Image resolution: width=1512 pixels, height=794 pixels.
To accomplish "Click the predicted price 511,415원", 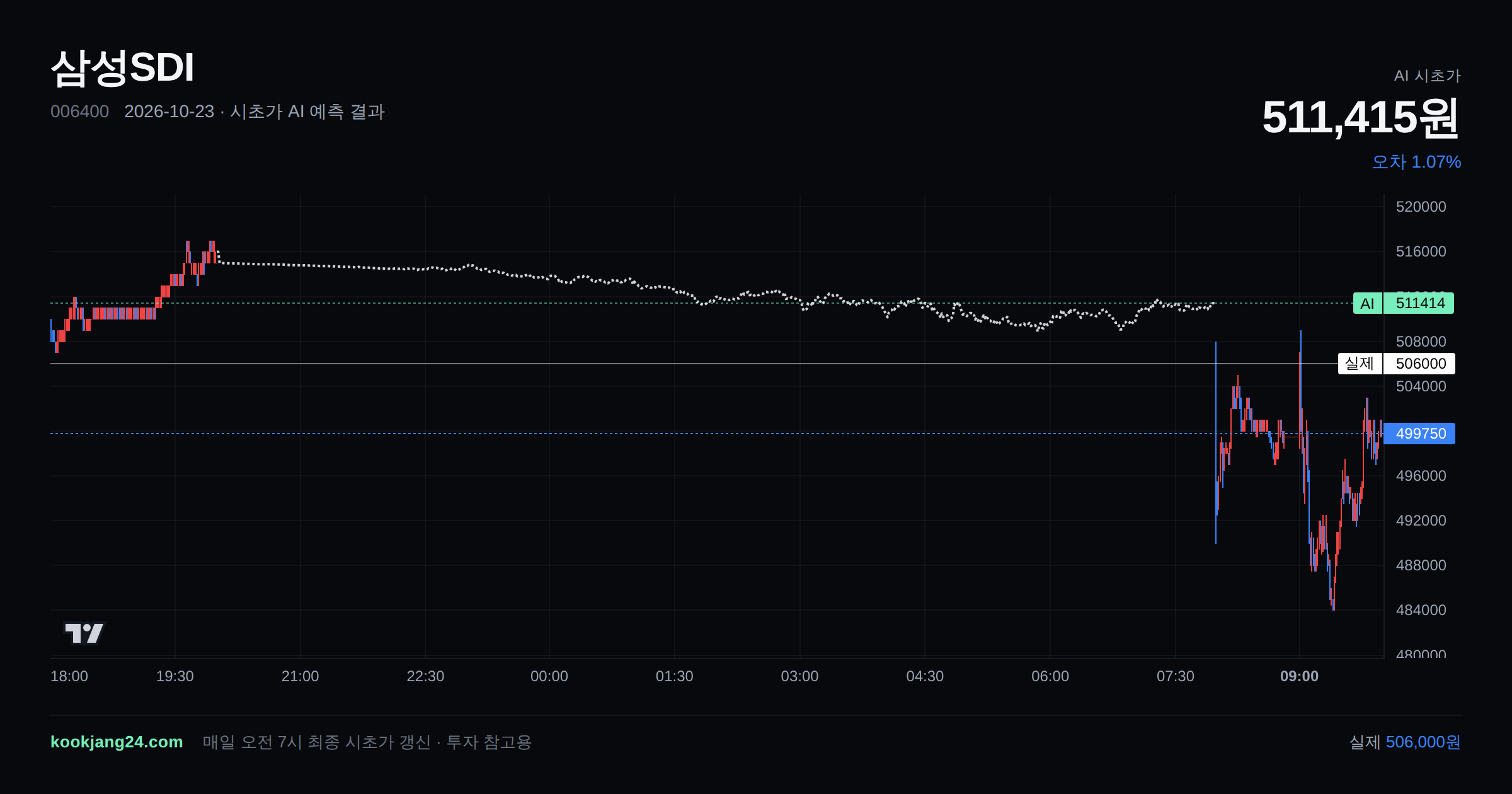I will coord(1361,117).
